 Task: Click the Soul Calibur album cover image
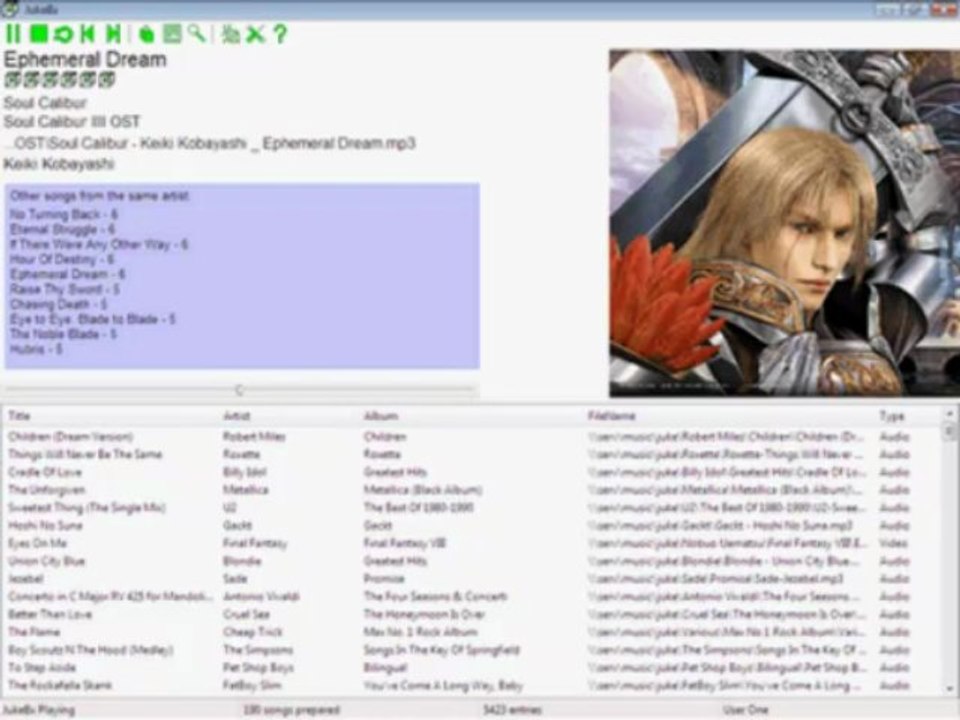coord(784,223)
